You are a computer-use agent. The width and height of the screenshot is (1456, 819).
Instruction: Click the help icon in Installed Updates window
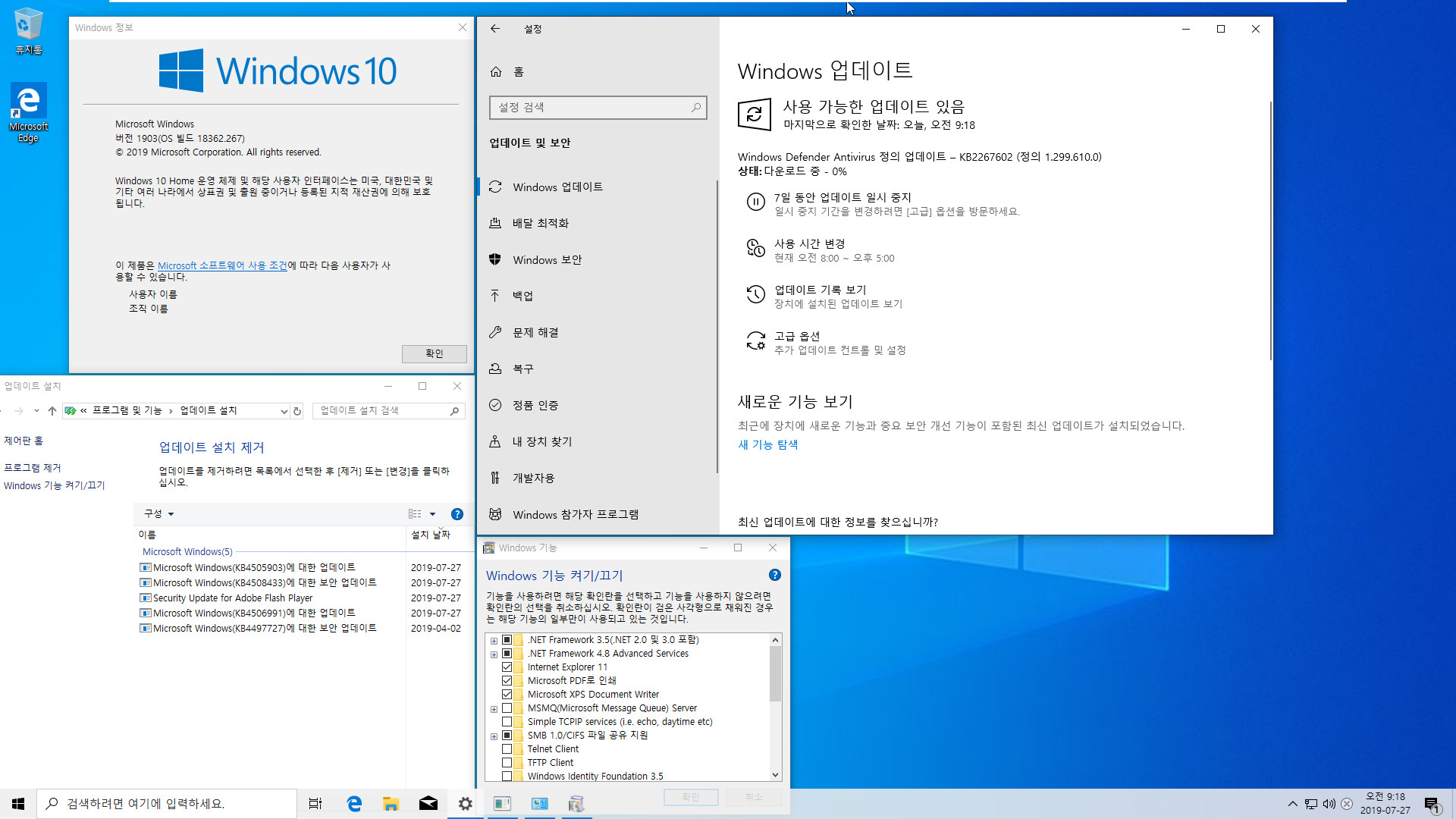pos(457,514)
